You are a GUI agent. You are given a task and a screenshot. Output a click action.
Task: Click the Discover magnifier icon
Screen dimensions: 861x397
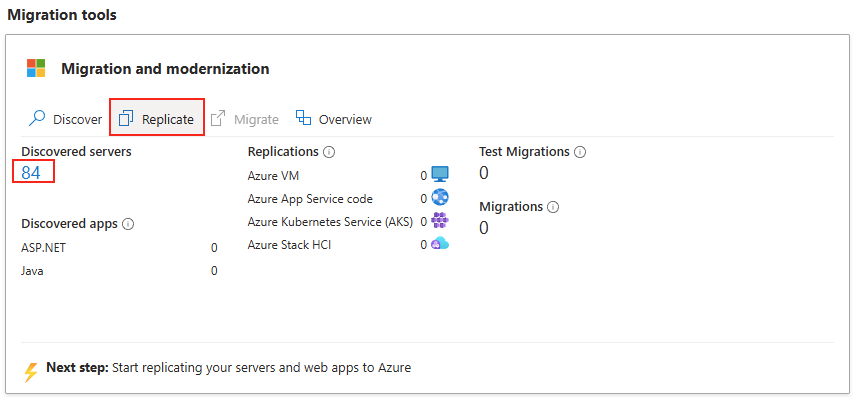[x=37, y=118]
